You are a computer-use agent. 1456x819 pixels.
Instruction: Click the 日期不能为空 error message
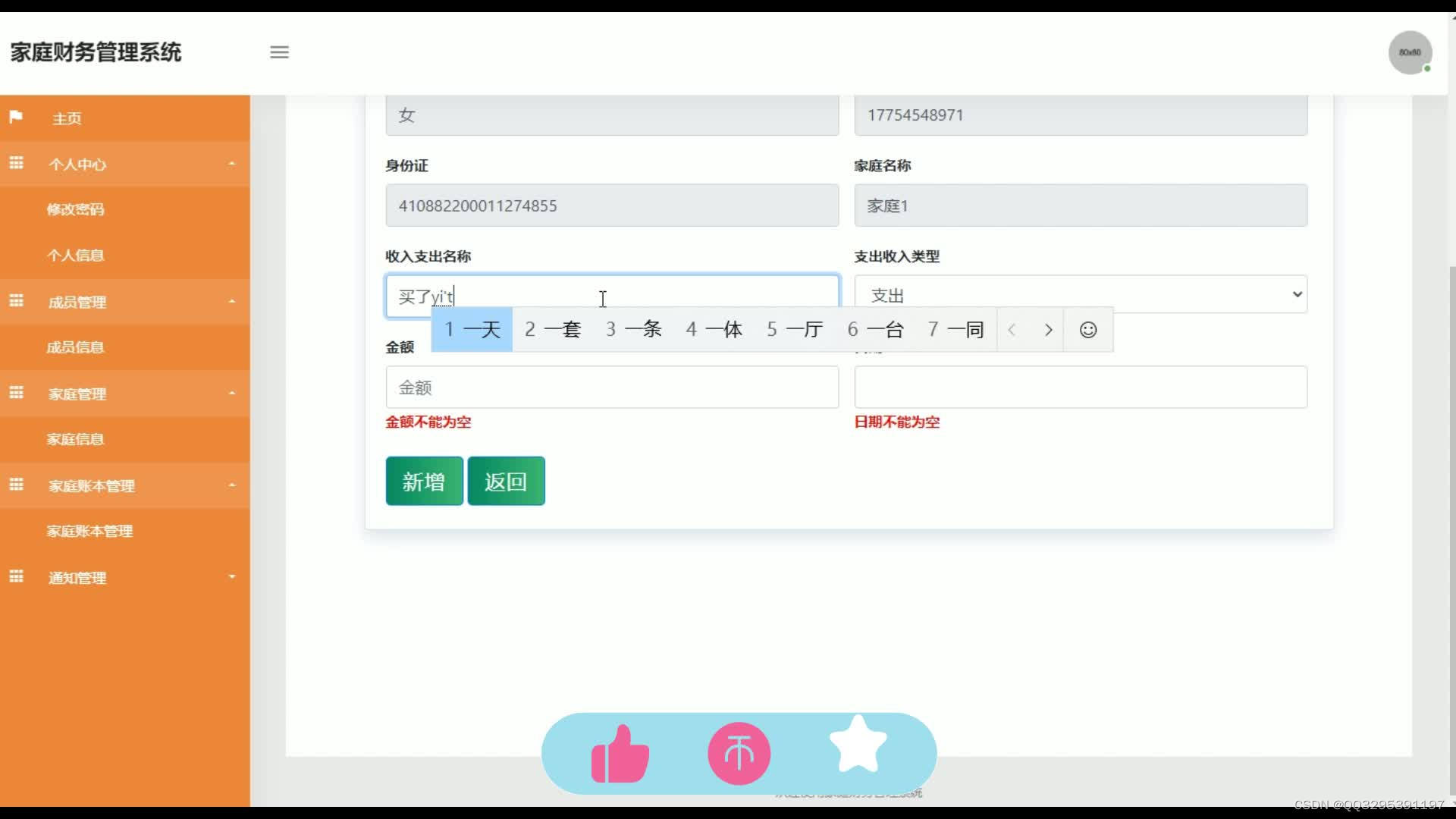[897, 422]
